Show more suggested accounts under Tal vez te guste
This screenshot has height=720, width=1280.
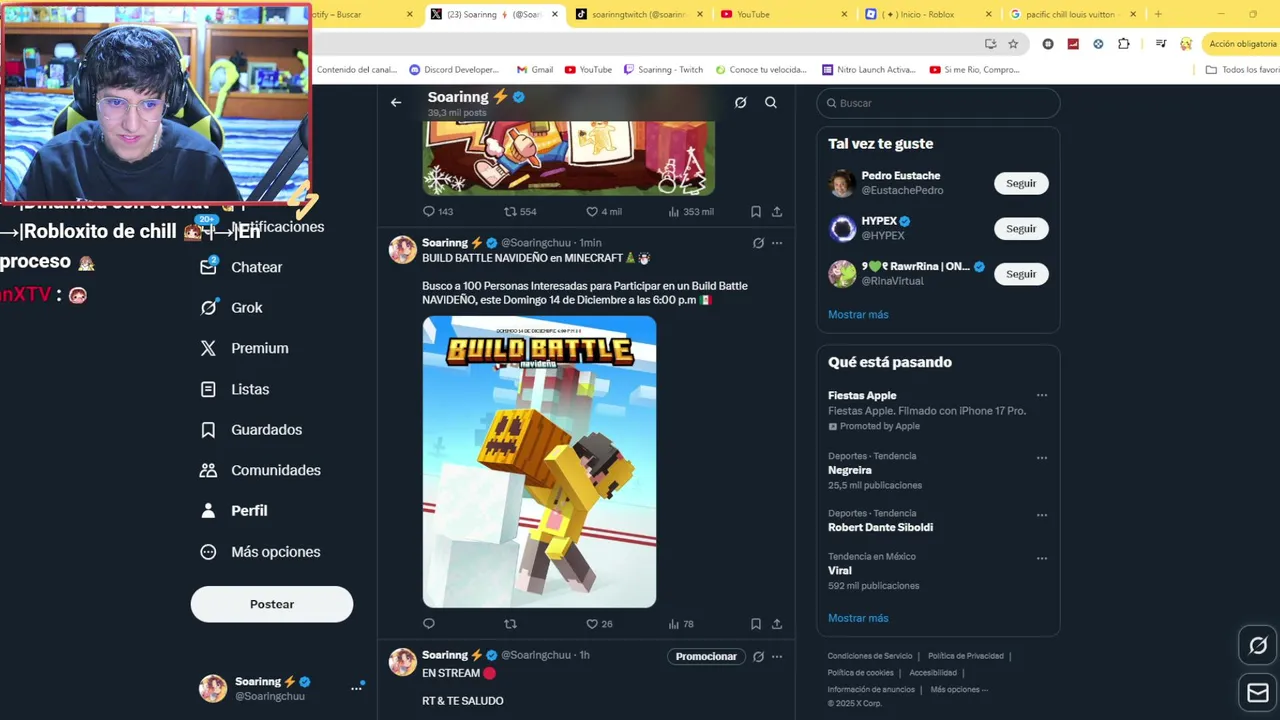pyautogui.click(x=858, y=314)
